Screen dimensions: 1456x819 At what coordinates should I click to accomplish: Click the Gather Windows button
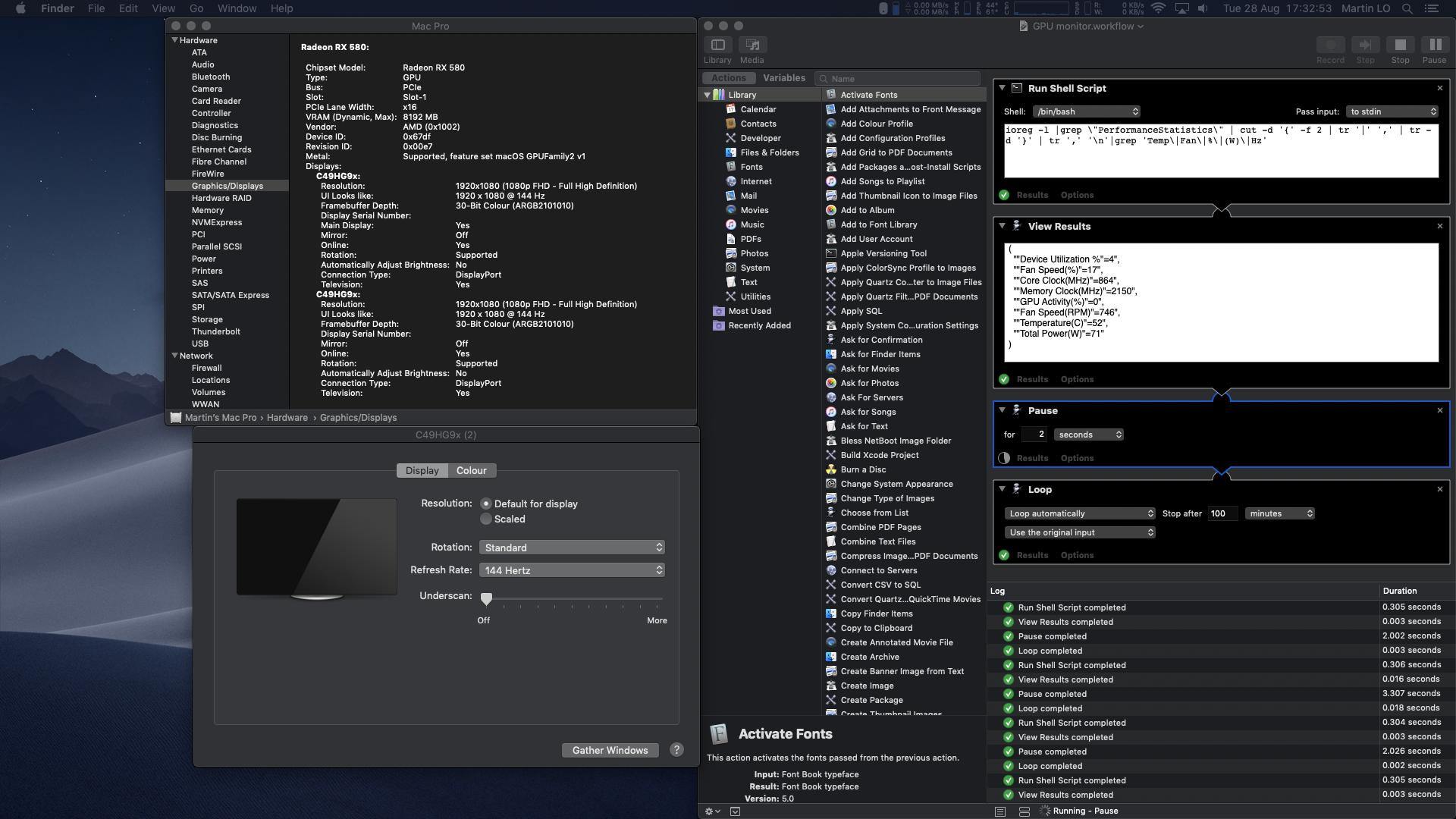click(x=610, y=750)
